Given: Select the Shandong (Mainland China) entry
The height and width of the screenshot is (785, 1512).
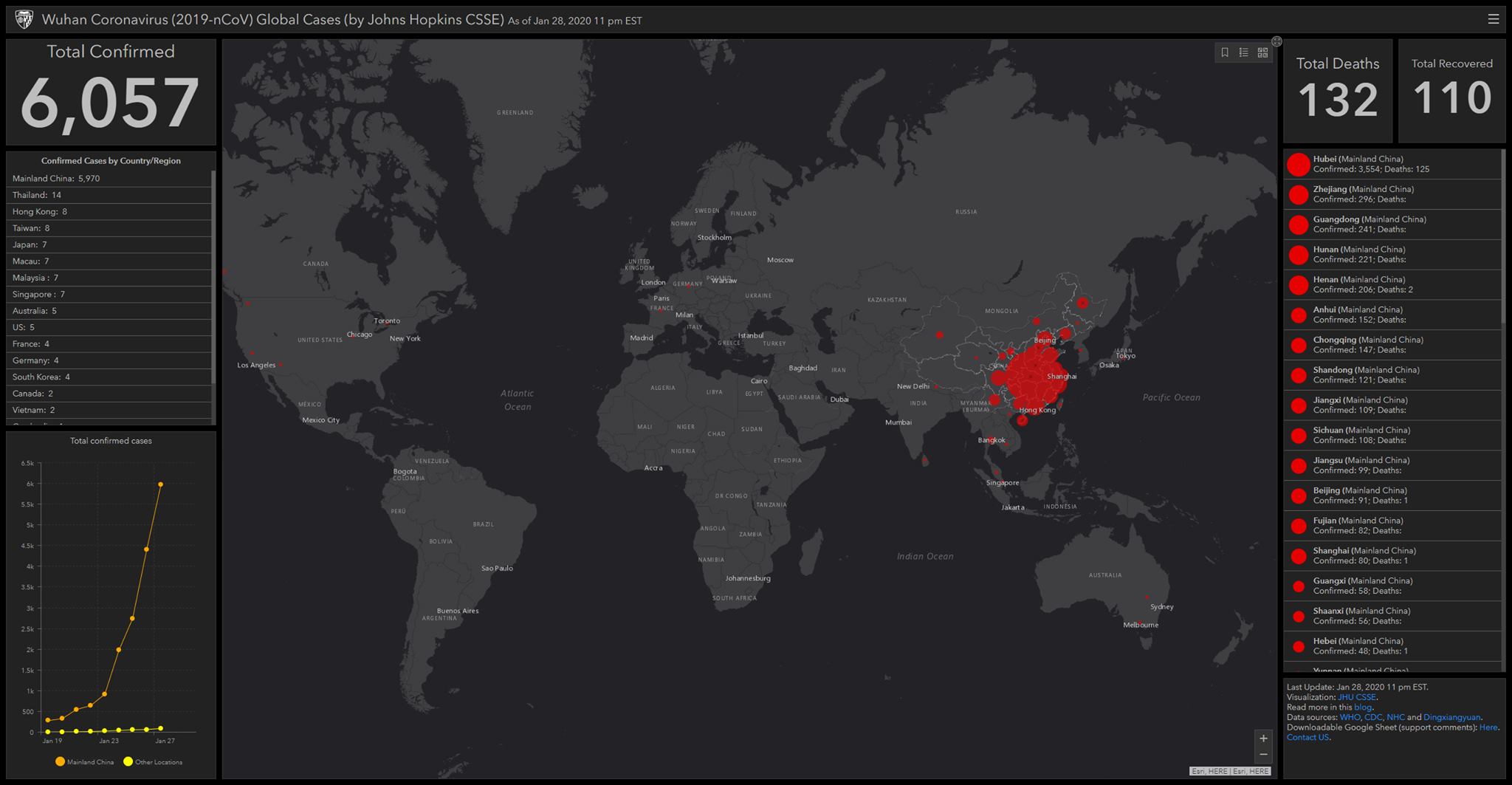Looking at the screenshot, I should point(1392,375).
